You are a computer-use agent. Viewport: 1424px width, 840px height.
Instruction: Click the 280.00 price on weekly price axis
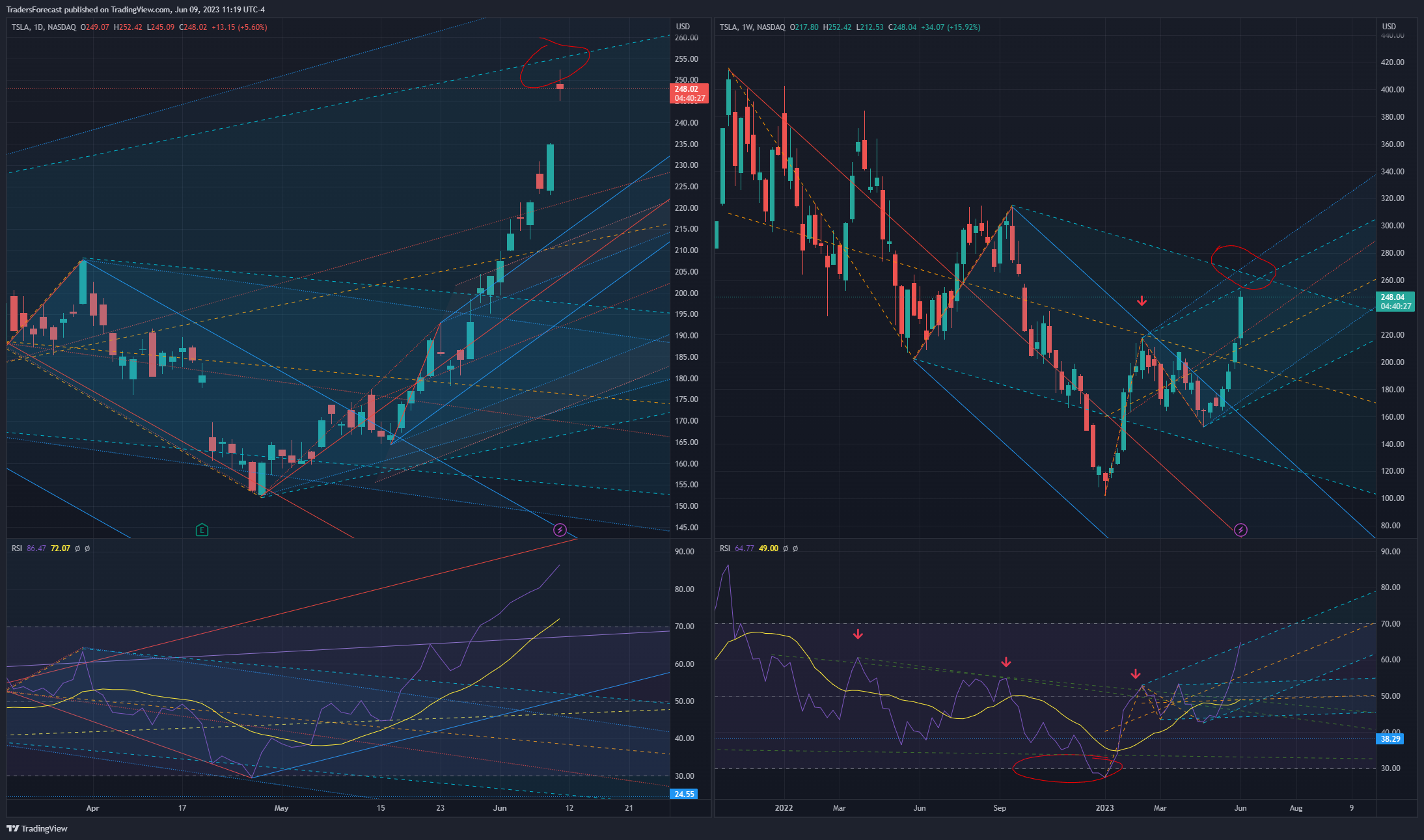pyautogui.click(x=1393, y=253)
